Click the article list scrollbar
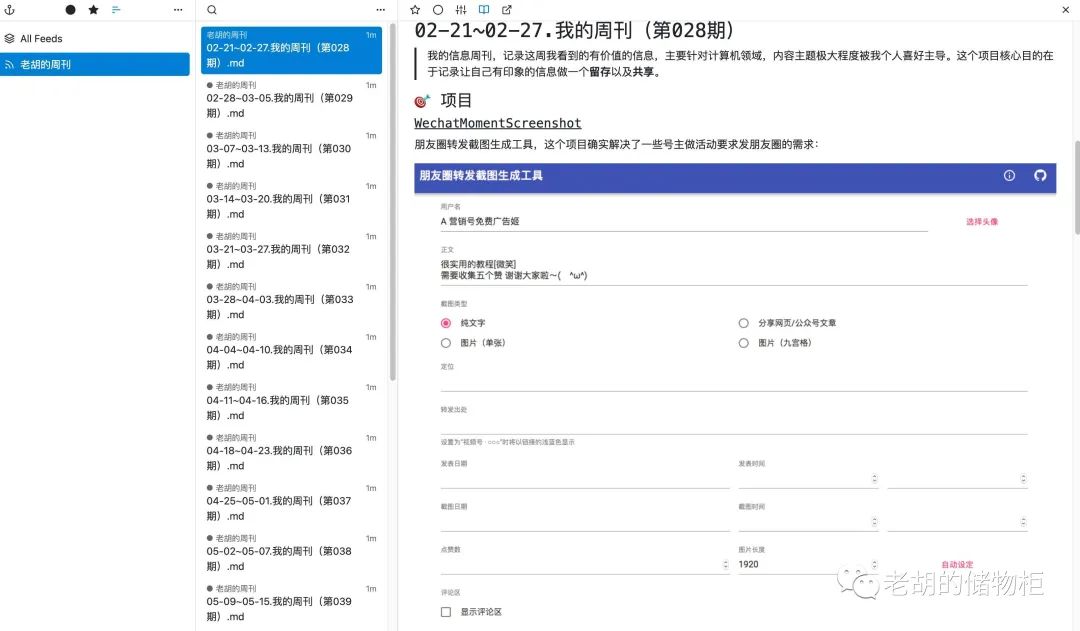Screen dimensions: 1080x631 click(x=393, y=203)
